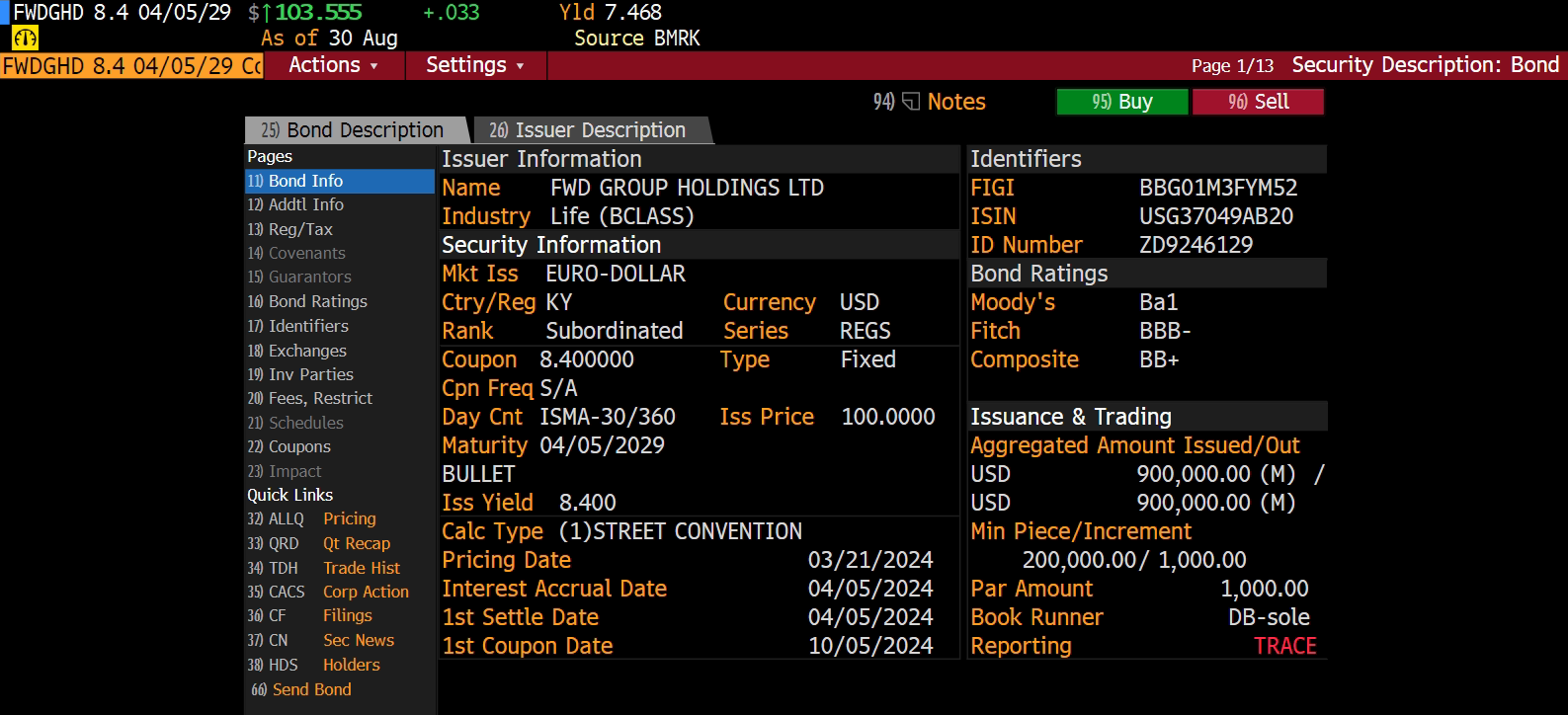Open the CN Sec News quick link
The width and height of the screenshot is (1568, 715).
pos(321,640)
